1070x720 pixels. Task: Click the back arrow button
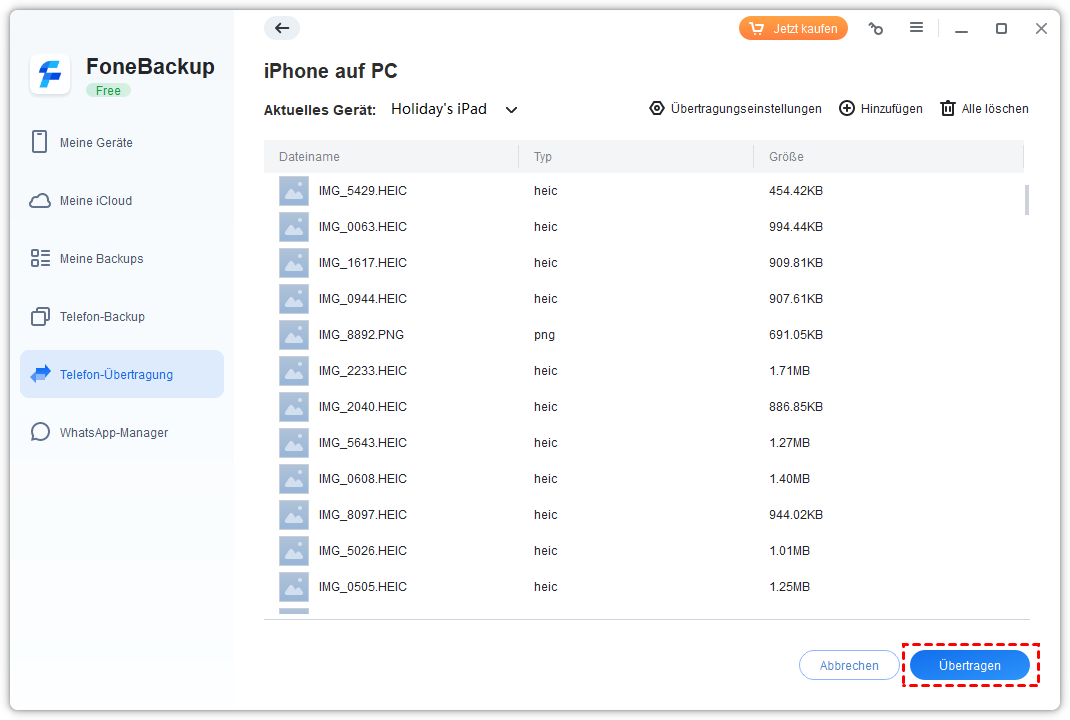pos(282,28)
